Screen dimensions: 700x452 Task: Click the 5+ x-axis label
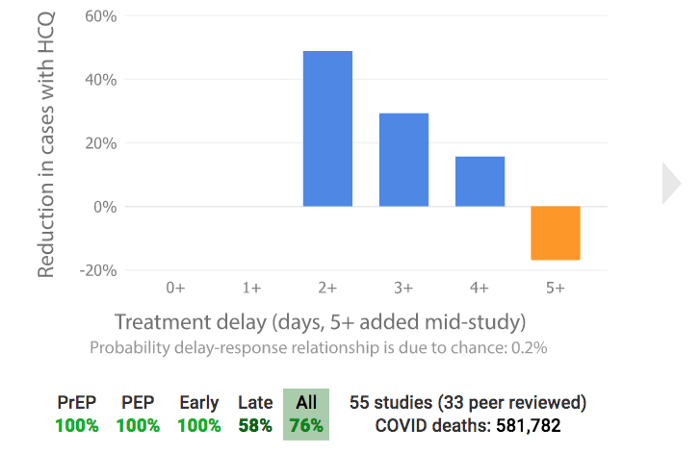pyautogui.click(x=556, y=288)
